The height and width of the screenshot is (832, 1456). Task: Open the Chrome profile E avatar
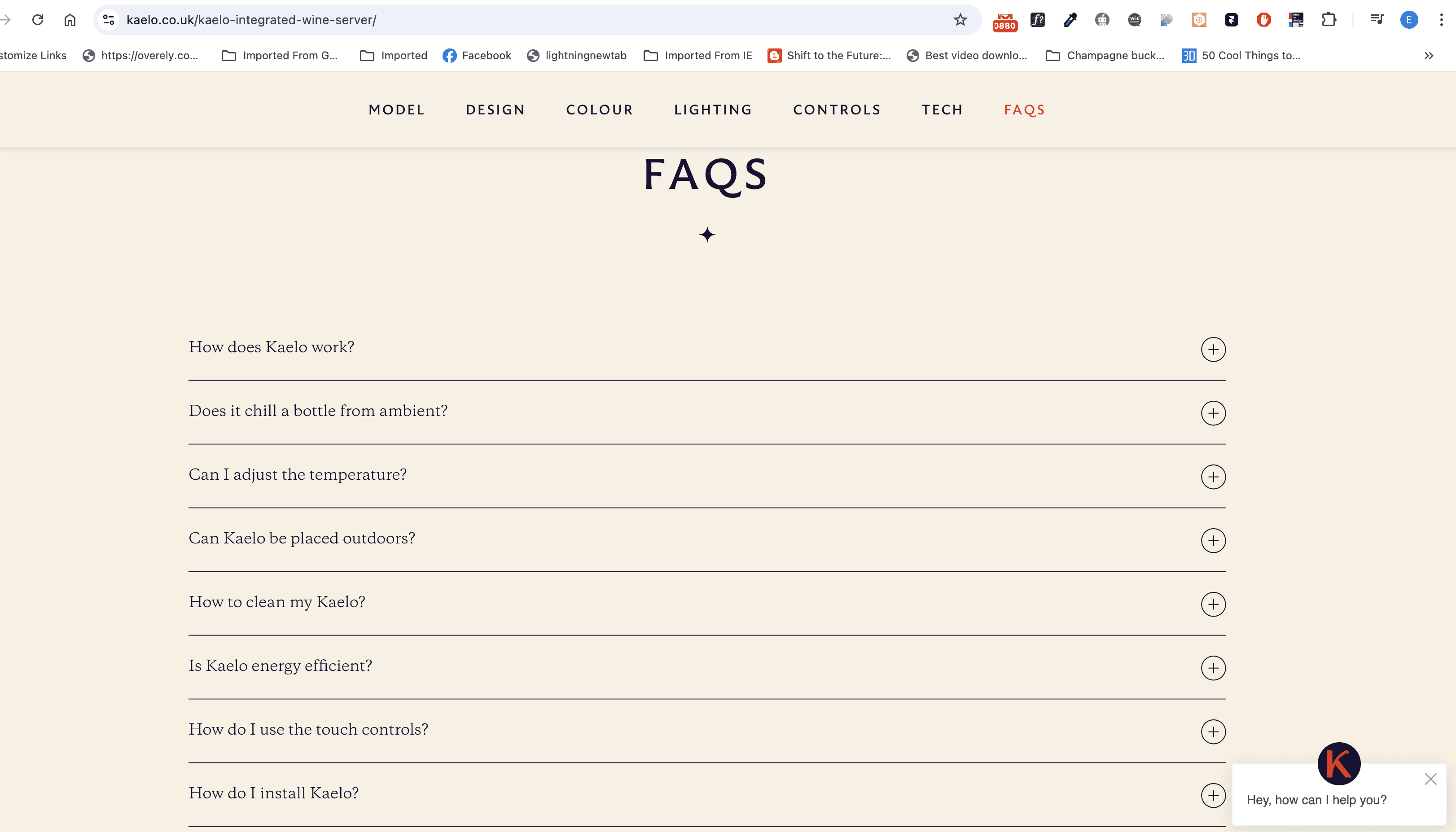[x=1408, y=20]
